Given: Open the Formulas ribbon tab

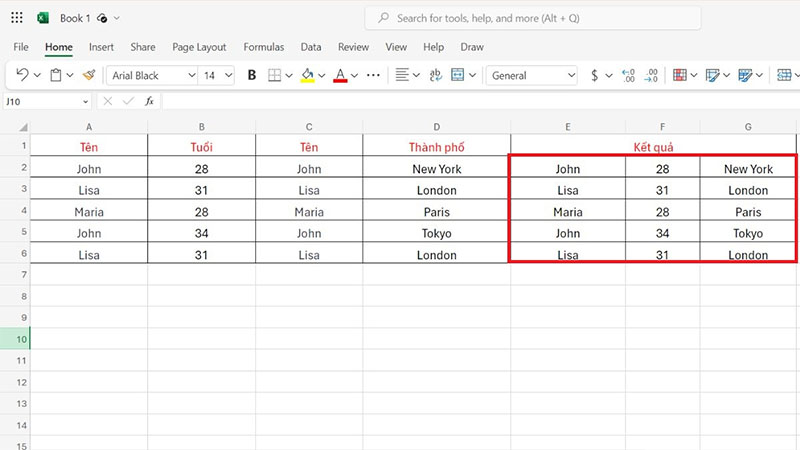Looking at the screenshot, I should pyautogui.click(x=264, y=47).
